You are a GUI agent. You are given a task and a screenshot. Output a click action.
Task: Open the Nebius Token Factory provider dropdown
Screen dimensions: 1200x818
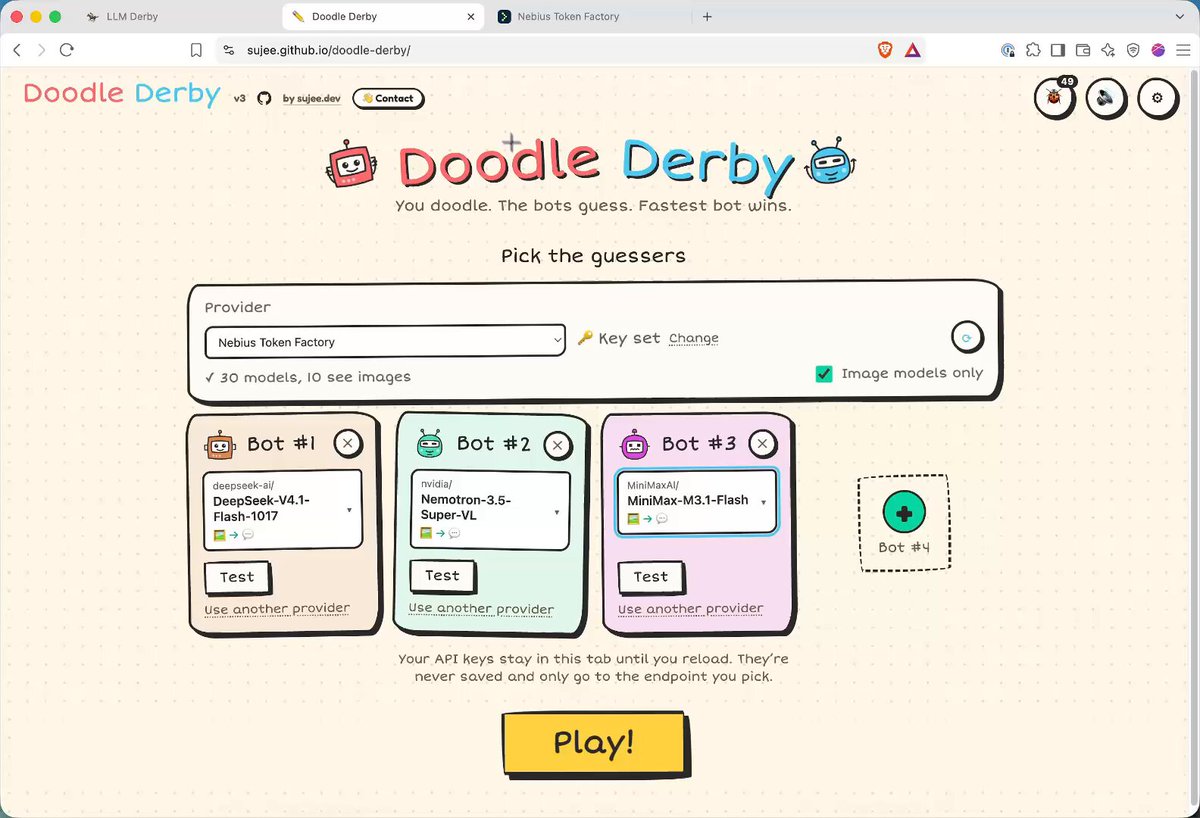tap(386, 342)
